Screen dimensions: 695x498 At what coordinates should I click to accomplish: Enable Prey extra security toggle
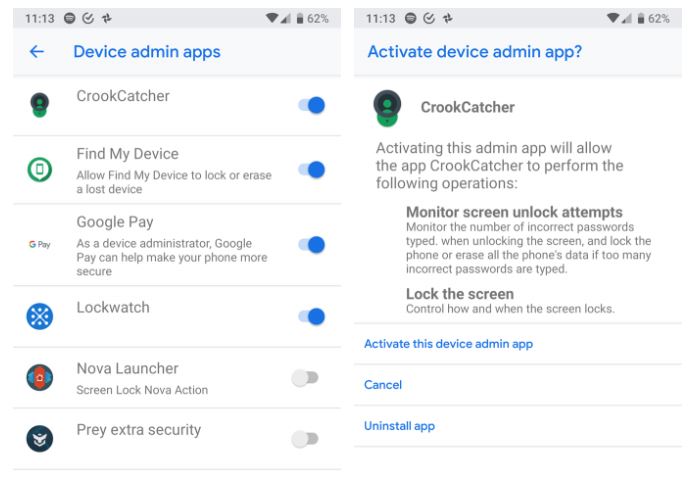pos(305,439)
